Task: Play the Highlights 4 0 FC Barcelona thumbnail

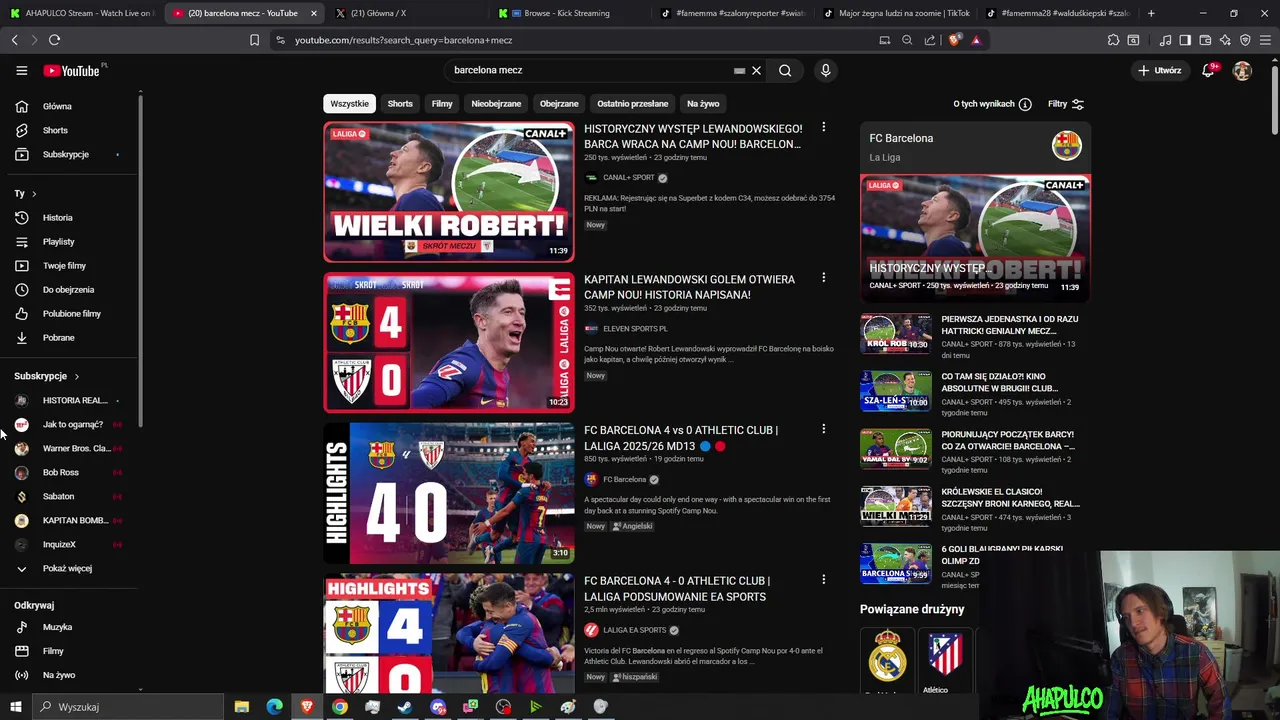Action: pos(449,493)
